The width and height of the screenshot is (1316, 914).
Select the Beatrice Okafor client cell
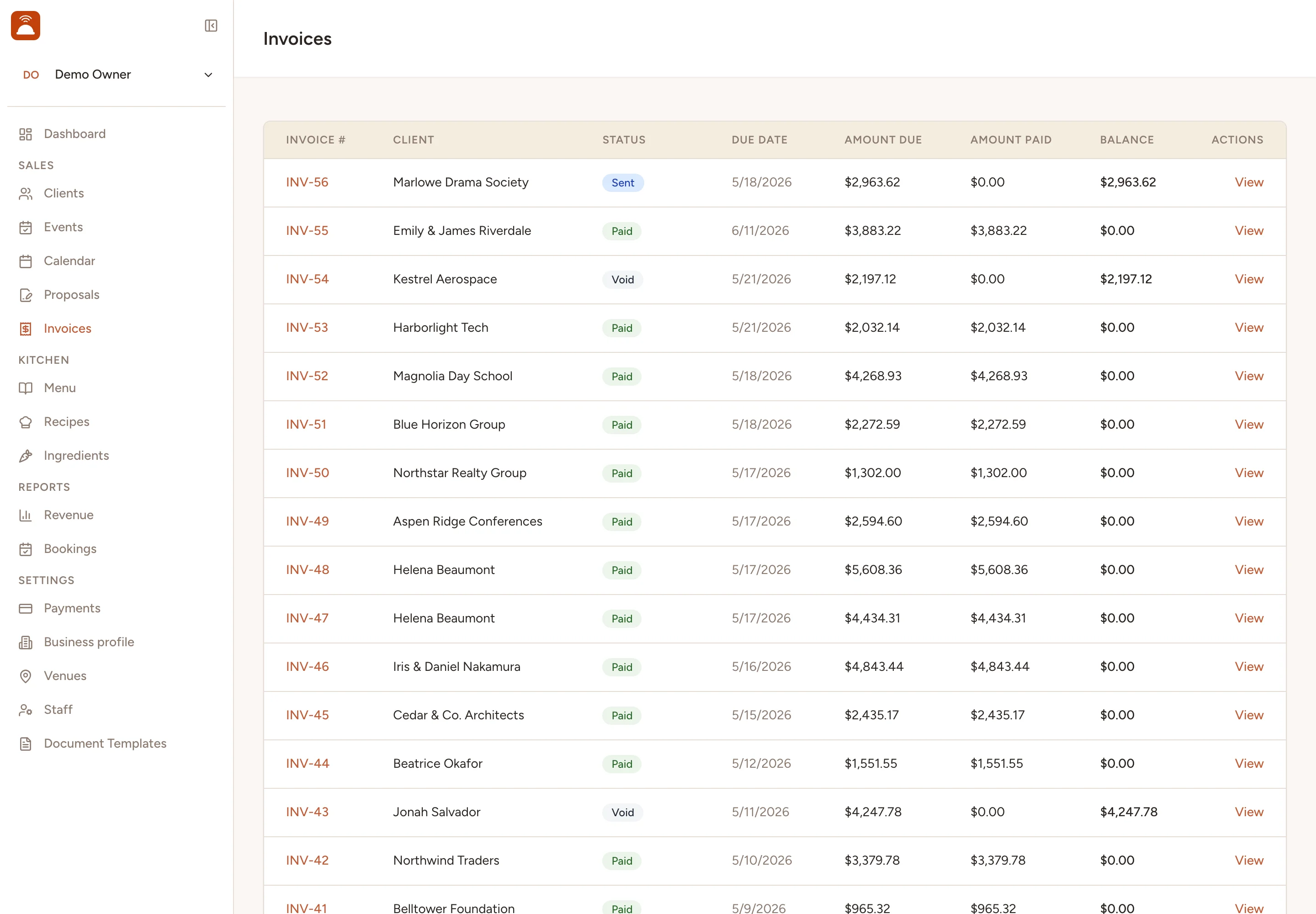(x=437, y=763)
